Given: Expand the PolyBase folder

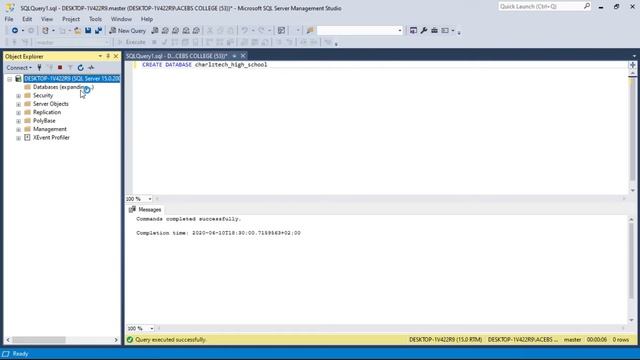Looking at the screenshot, I should click(x=18, y=121).
